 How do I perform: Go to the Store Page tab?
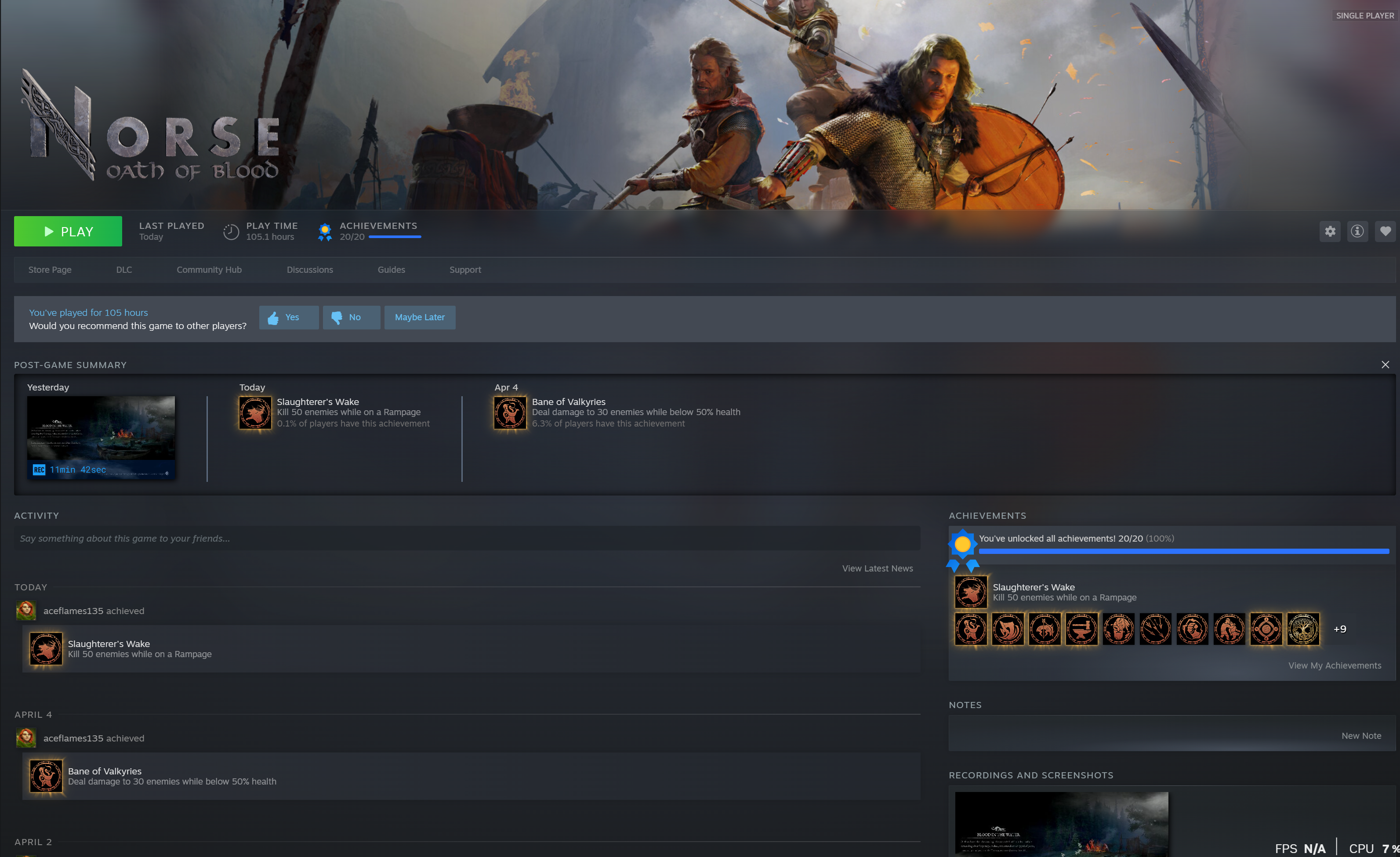[50, 270]
